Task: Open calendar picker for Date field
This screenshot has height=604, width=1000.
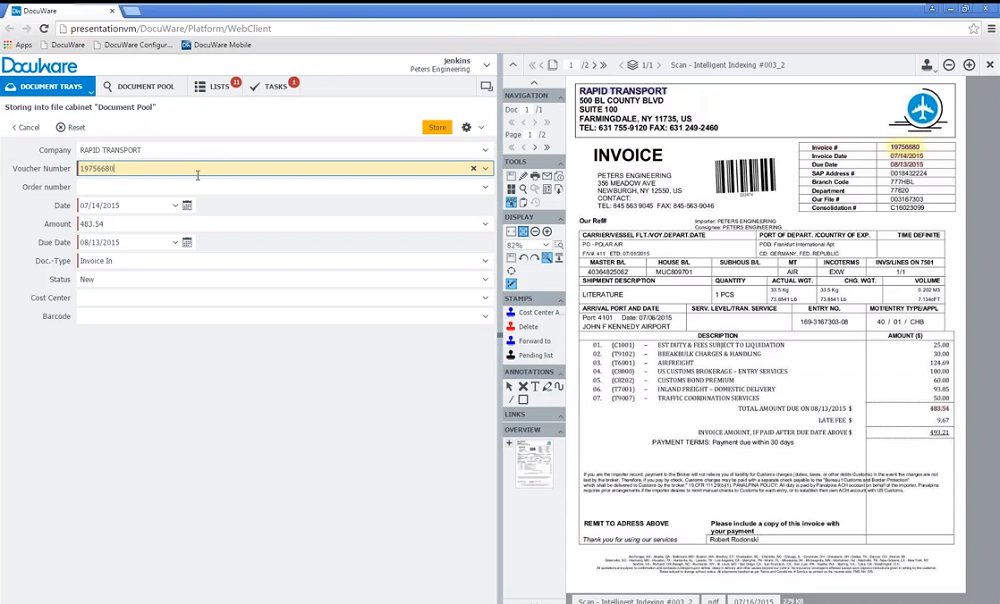Action: 187,205
